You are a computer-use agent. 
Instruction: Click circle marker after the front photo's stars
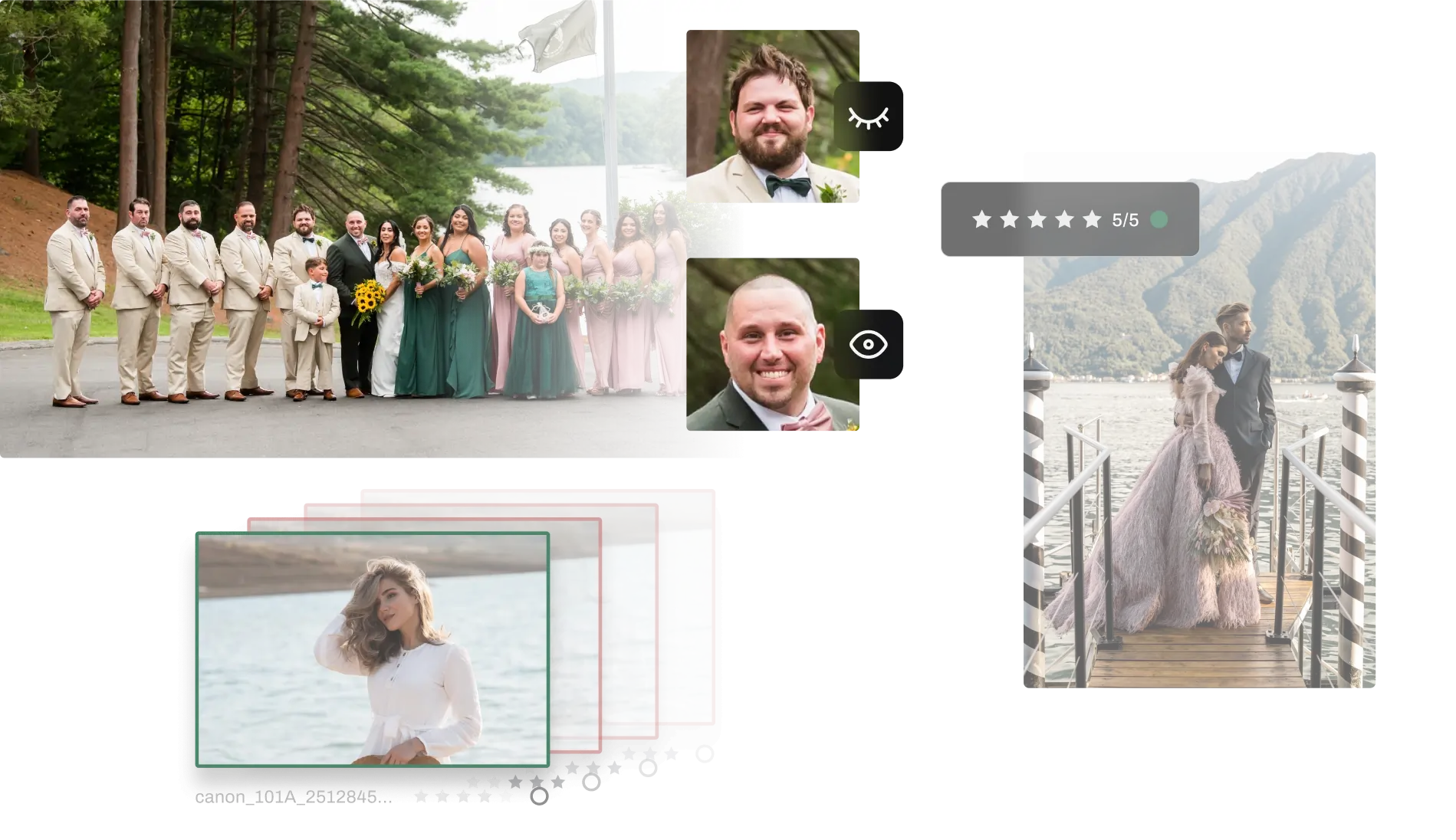[x=540, y=796]
